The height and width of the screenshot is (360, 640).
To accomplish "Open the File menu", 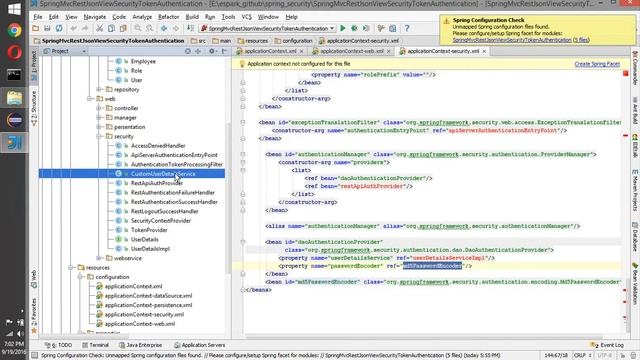I will (x=38, y=17).
